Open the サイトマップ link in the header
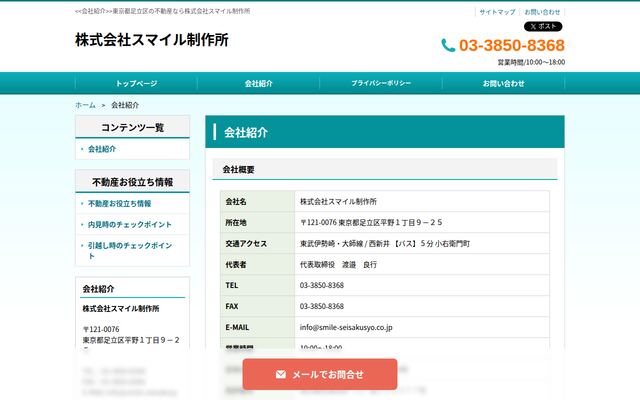The image size is (640, 400). [497, 12]
